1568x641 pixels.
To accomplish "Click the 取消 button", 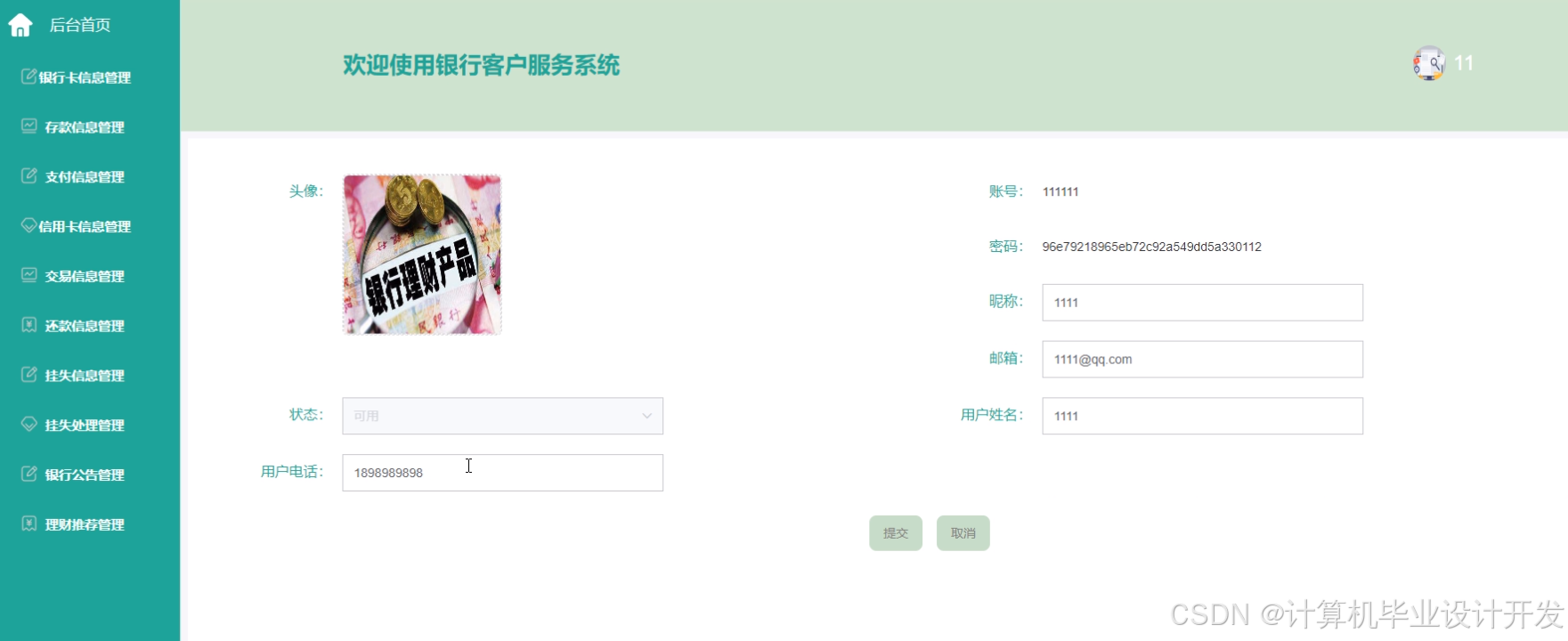I will click(963, 533).
